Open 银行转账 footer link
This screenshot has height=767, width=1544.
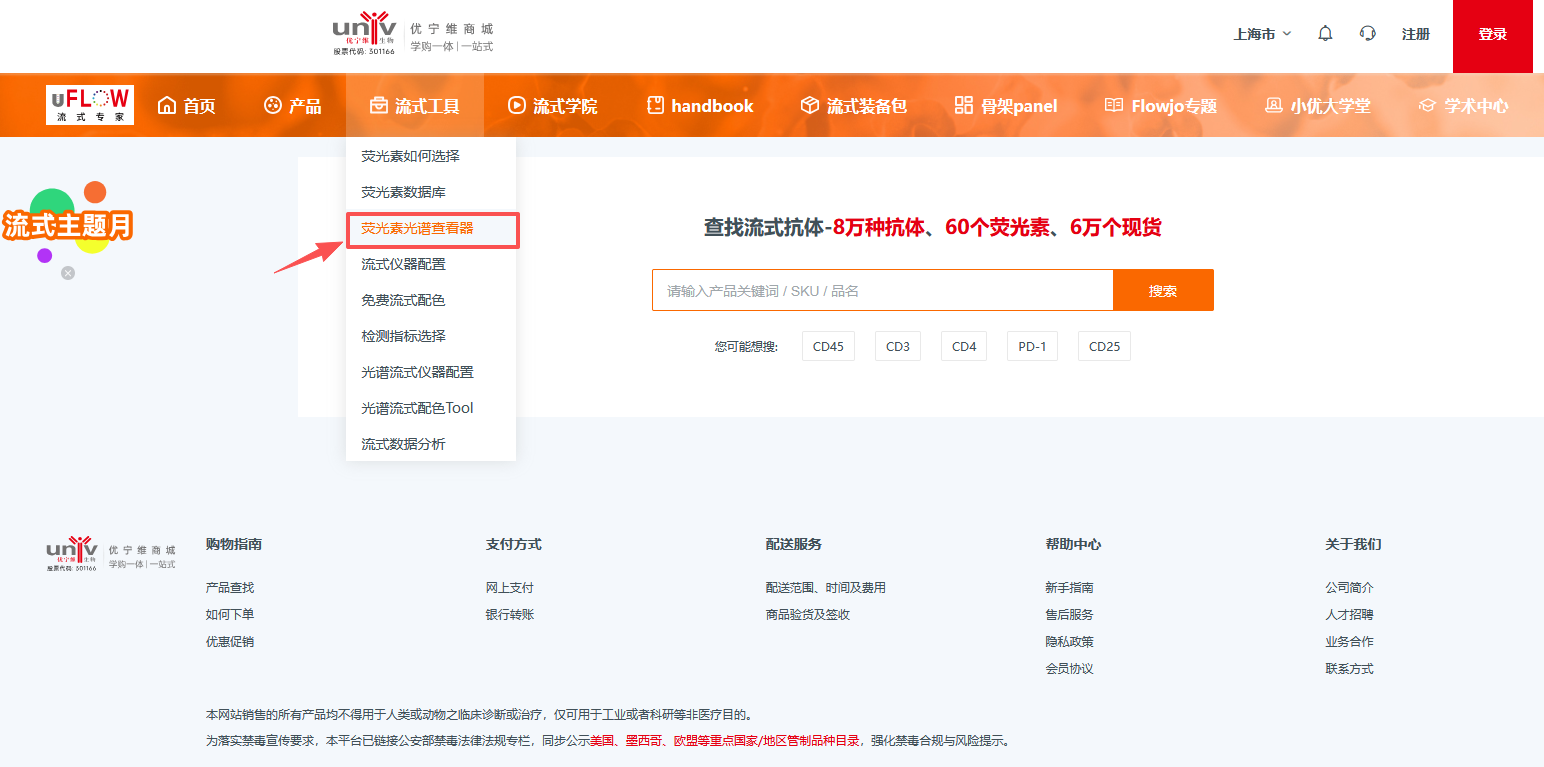pyautogui.click(x=510, y=615)
